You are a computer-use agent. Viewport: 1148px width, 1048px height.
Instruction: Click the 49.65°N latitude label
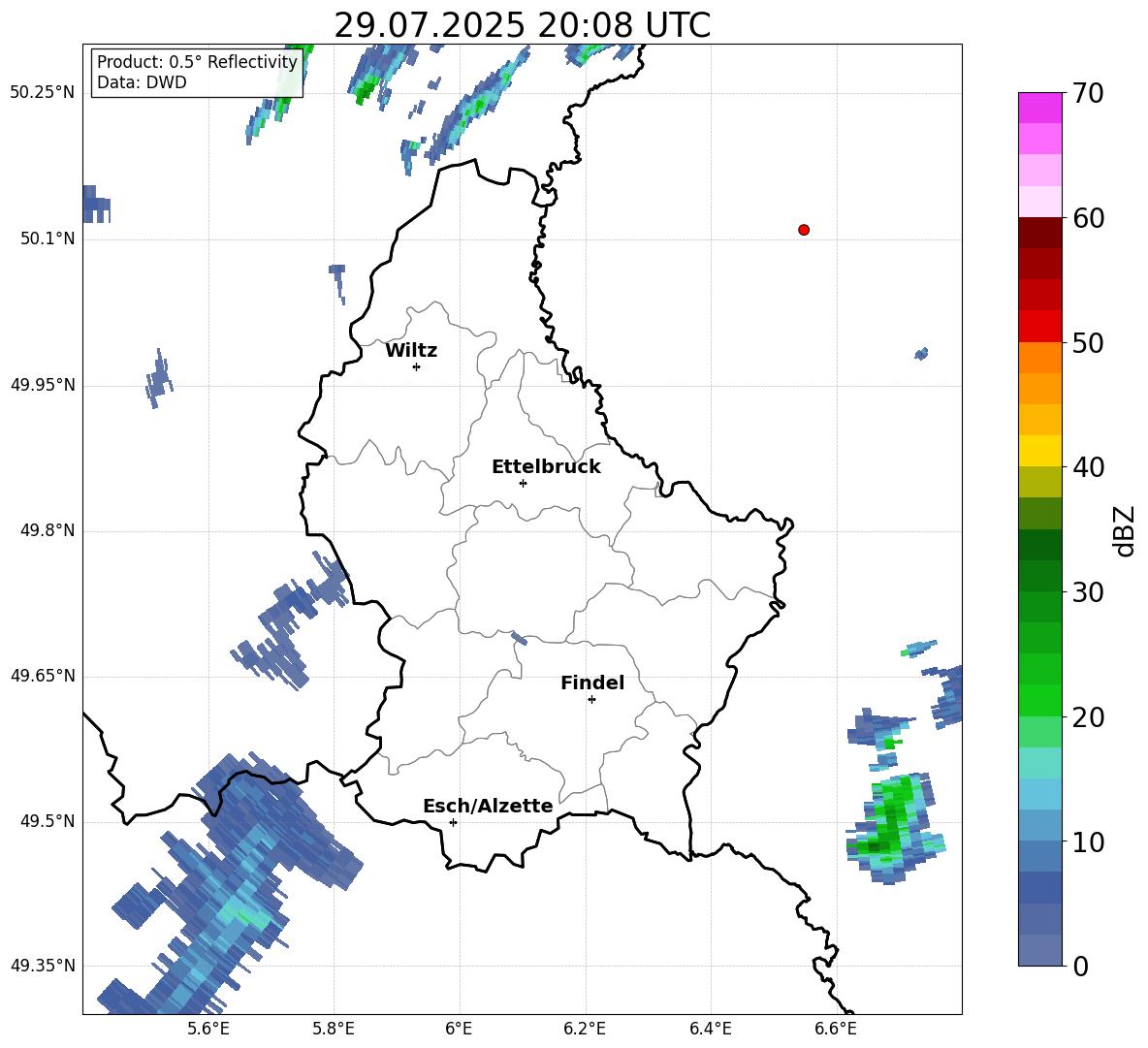[x=43, y=675]
